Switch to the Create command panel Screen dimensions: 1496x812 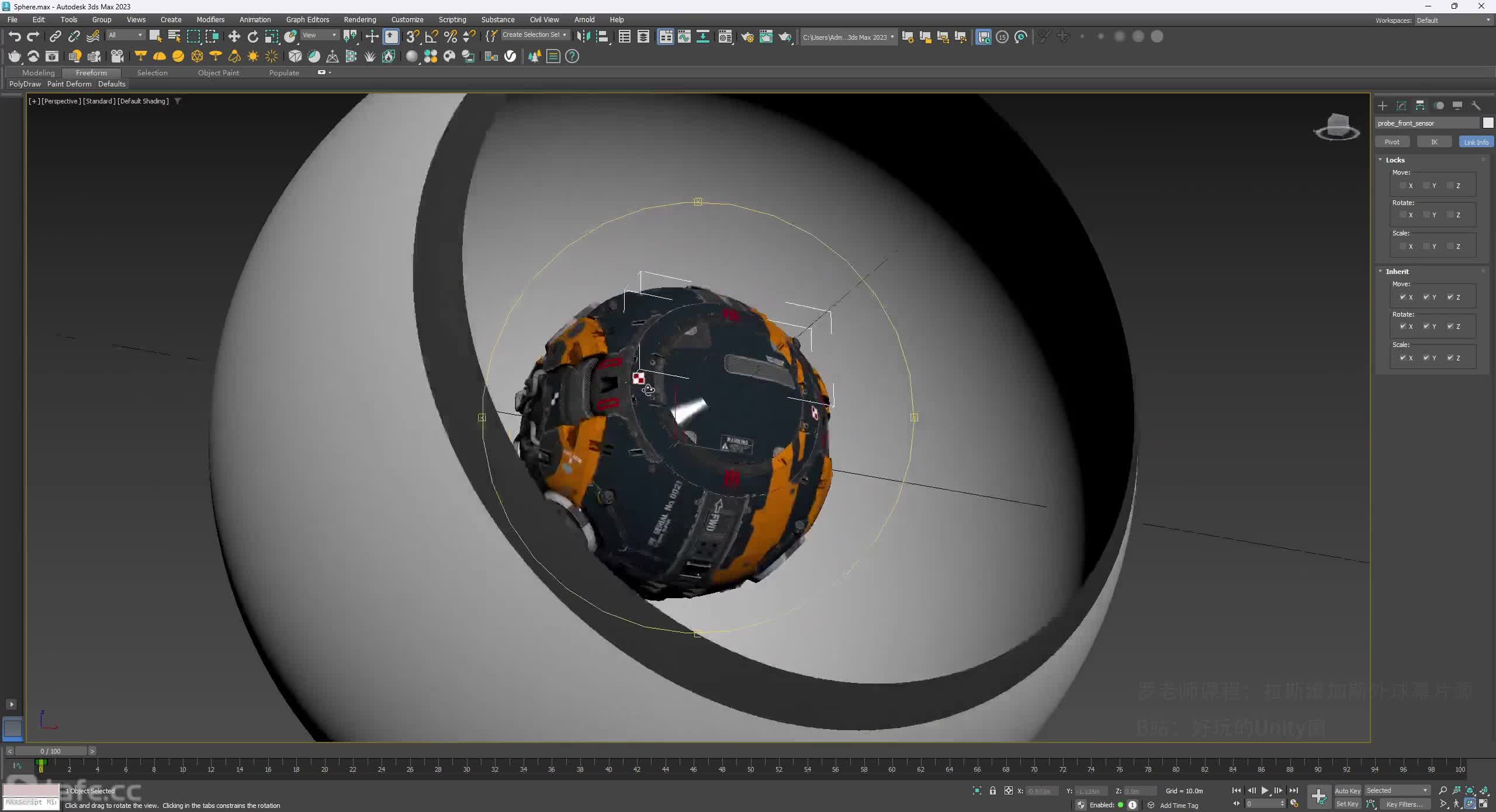click(1382, 106)
